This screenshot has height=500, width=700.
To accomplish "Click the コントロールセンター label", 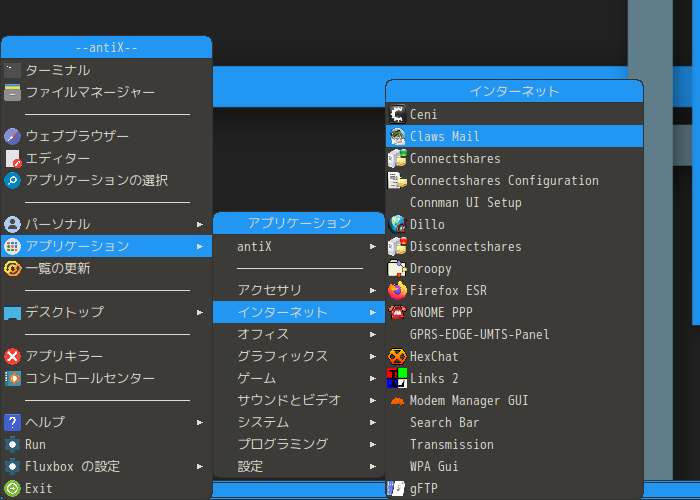I will tap(90, 378).
